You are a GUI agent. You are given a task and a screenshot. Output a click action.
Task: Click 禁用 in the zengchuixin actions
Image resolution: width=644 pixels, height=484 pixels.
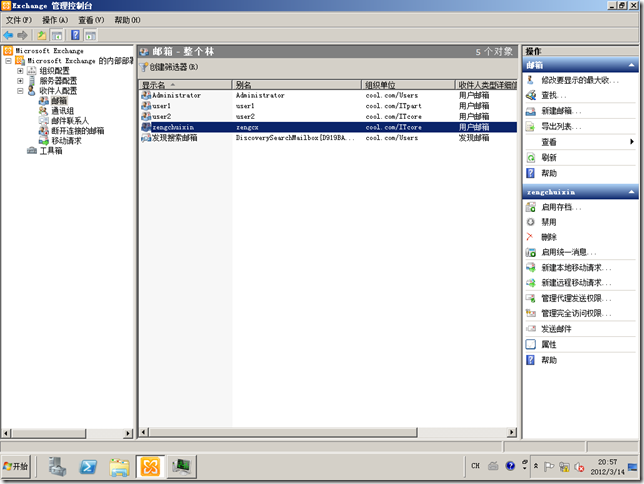point(548,222)
